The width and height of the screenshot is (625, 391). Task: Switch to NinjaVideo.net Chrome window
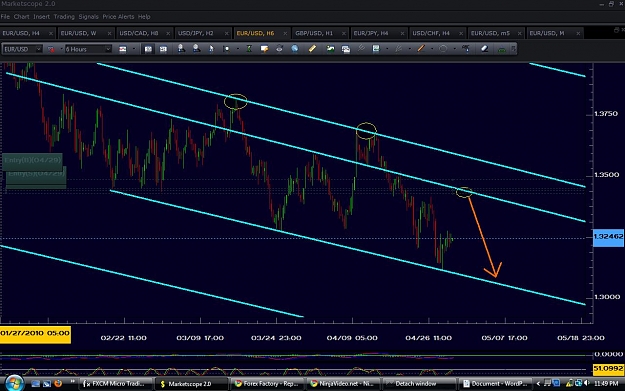pos(342,384)
